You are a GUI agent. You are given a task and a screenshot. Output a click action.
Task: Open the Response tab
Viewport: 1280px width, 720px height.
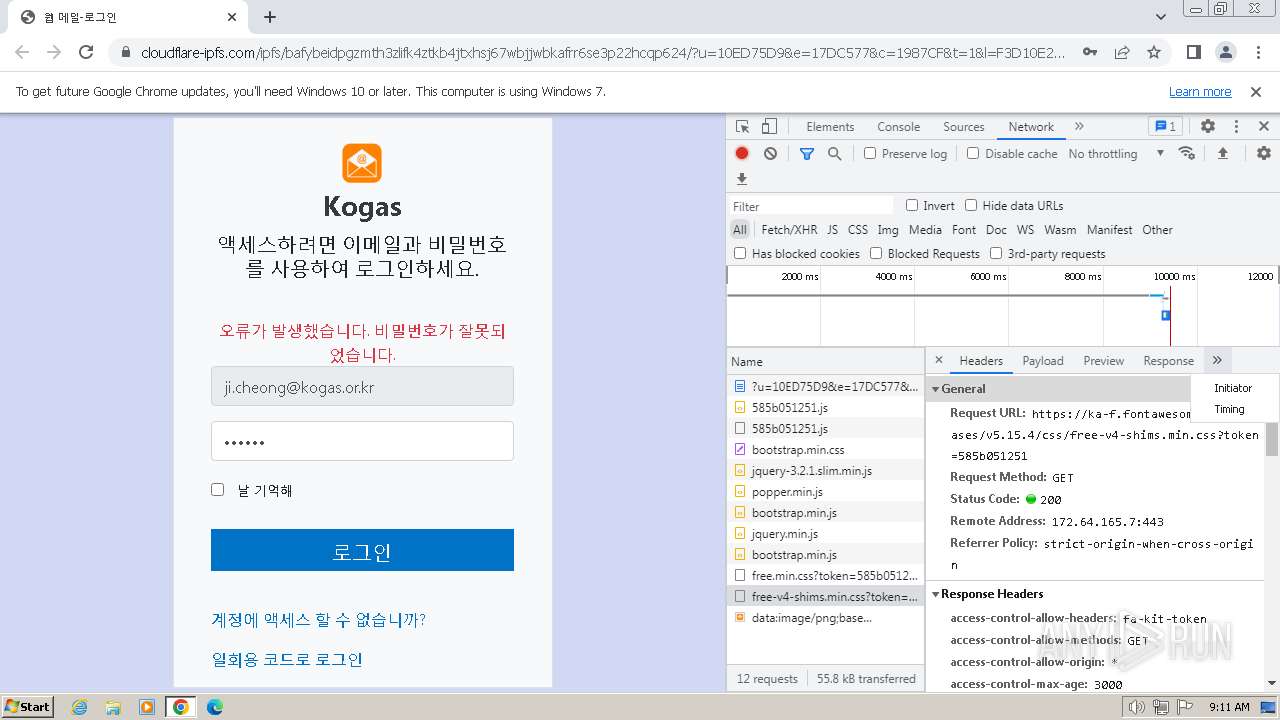pyautogui.click(x=1168, y=360)
